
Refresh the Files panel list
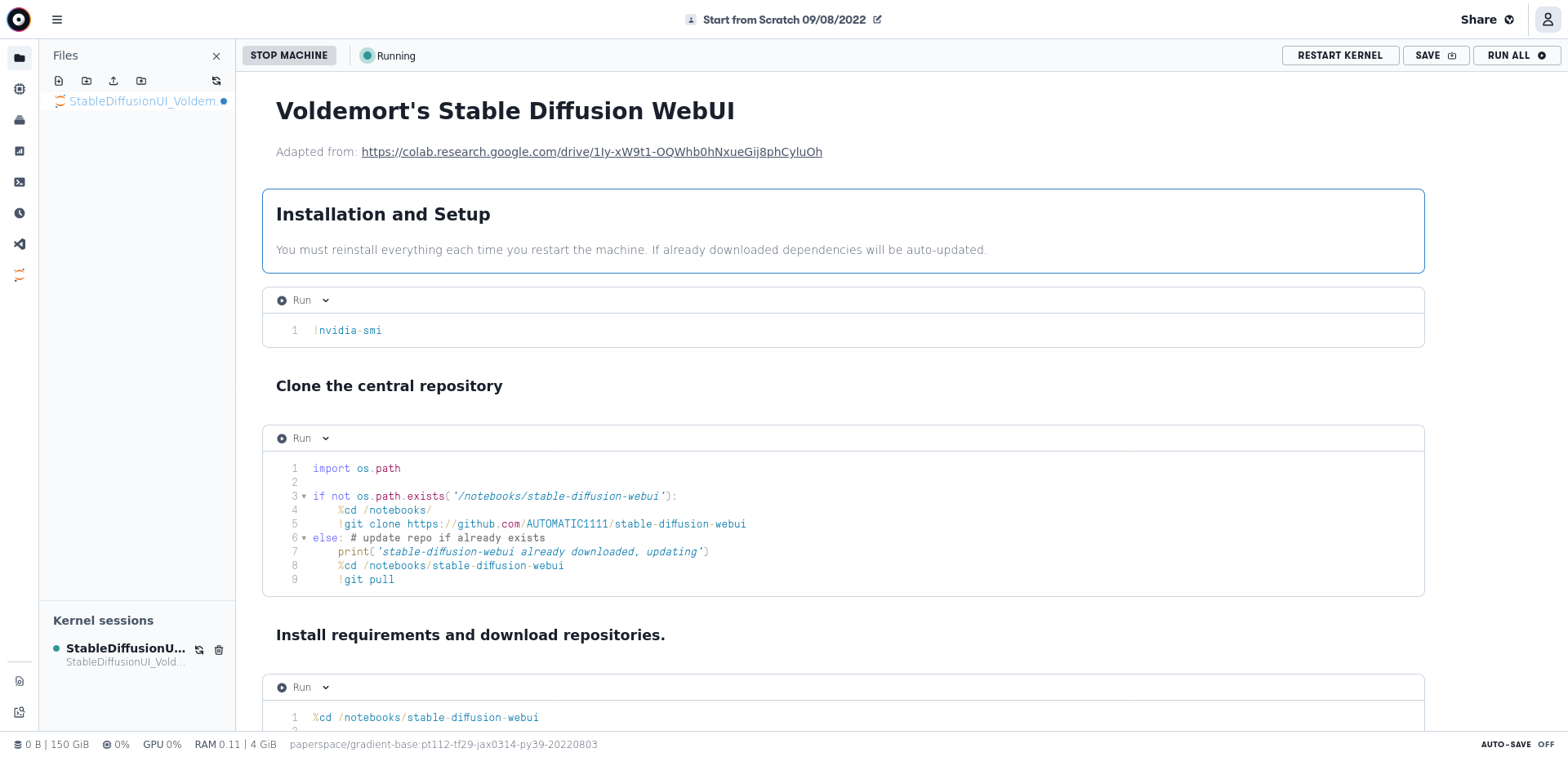tap(216, 81)
